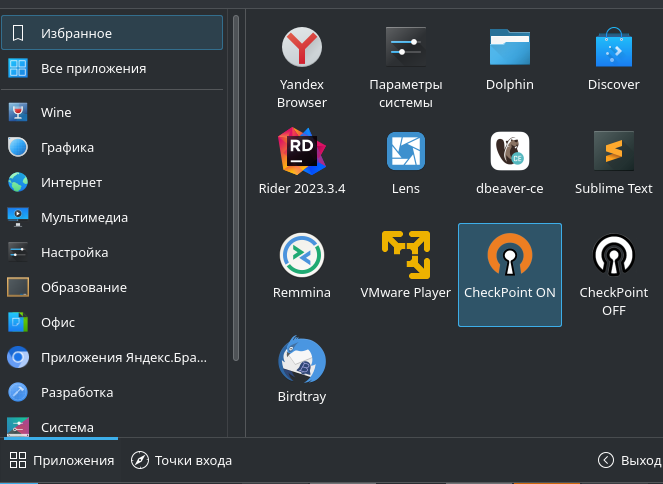Click the category list scrollbar
This screenshot has height=484, width=663.
click(x=236, y=188)
